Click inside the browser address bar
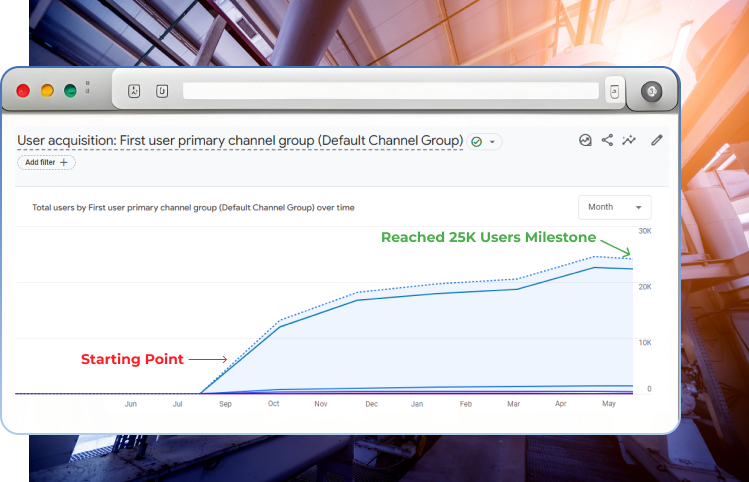The width and height of the screenshot is (749, 482). pos(390,91)
